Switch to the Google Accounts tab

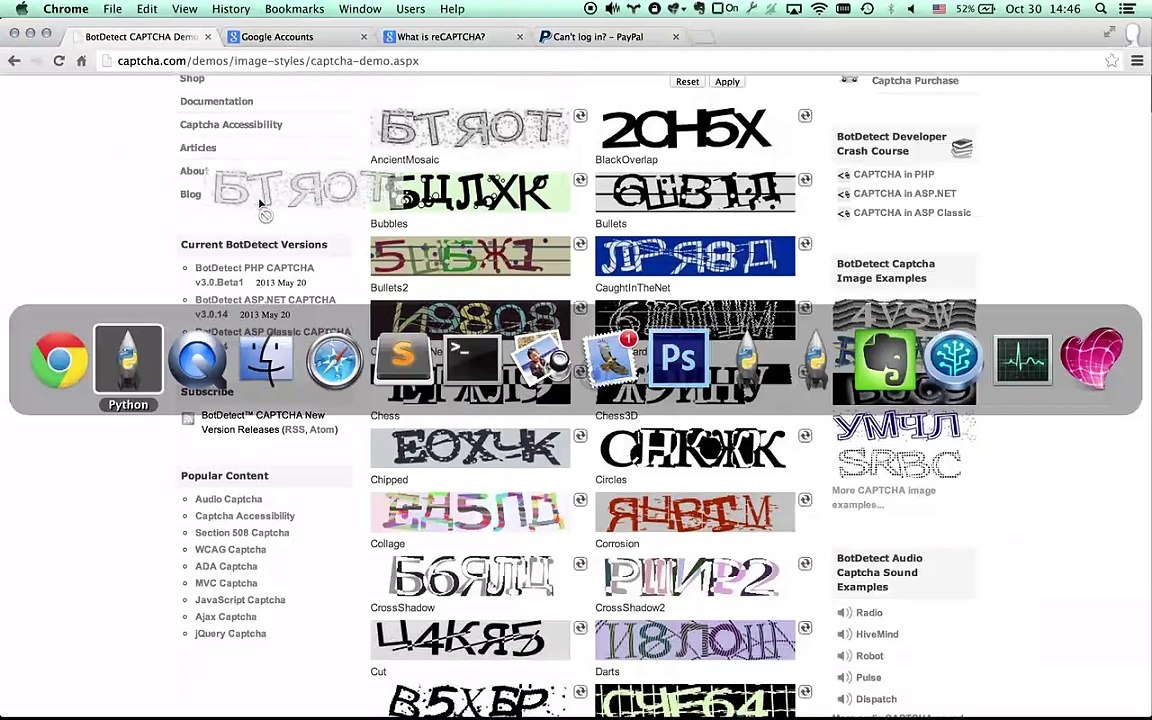point(296,37)
